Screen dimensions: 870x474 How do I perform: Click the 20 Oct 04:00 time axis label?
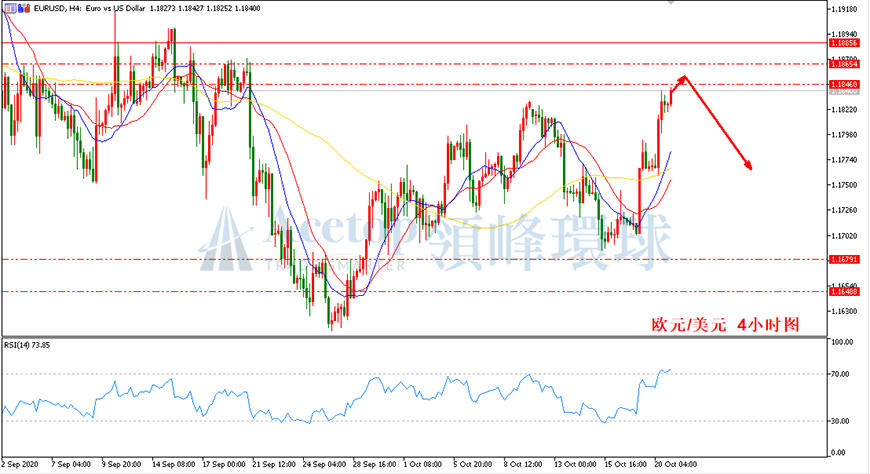click(x=676, y=464)
